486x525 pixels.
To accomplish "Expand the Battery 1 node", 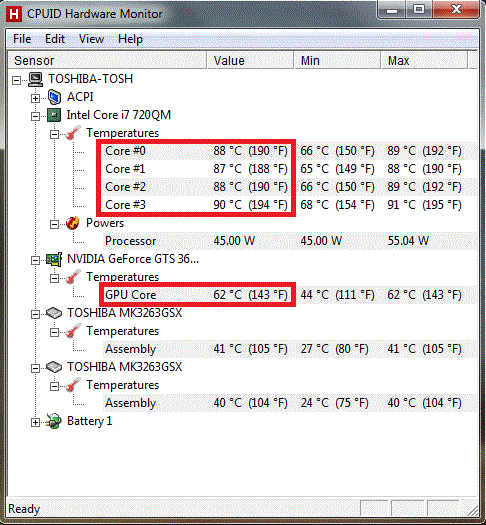I will click(35, 423).
